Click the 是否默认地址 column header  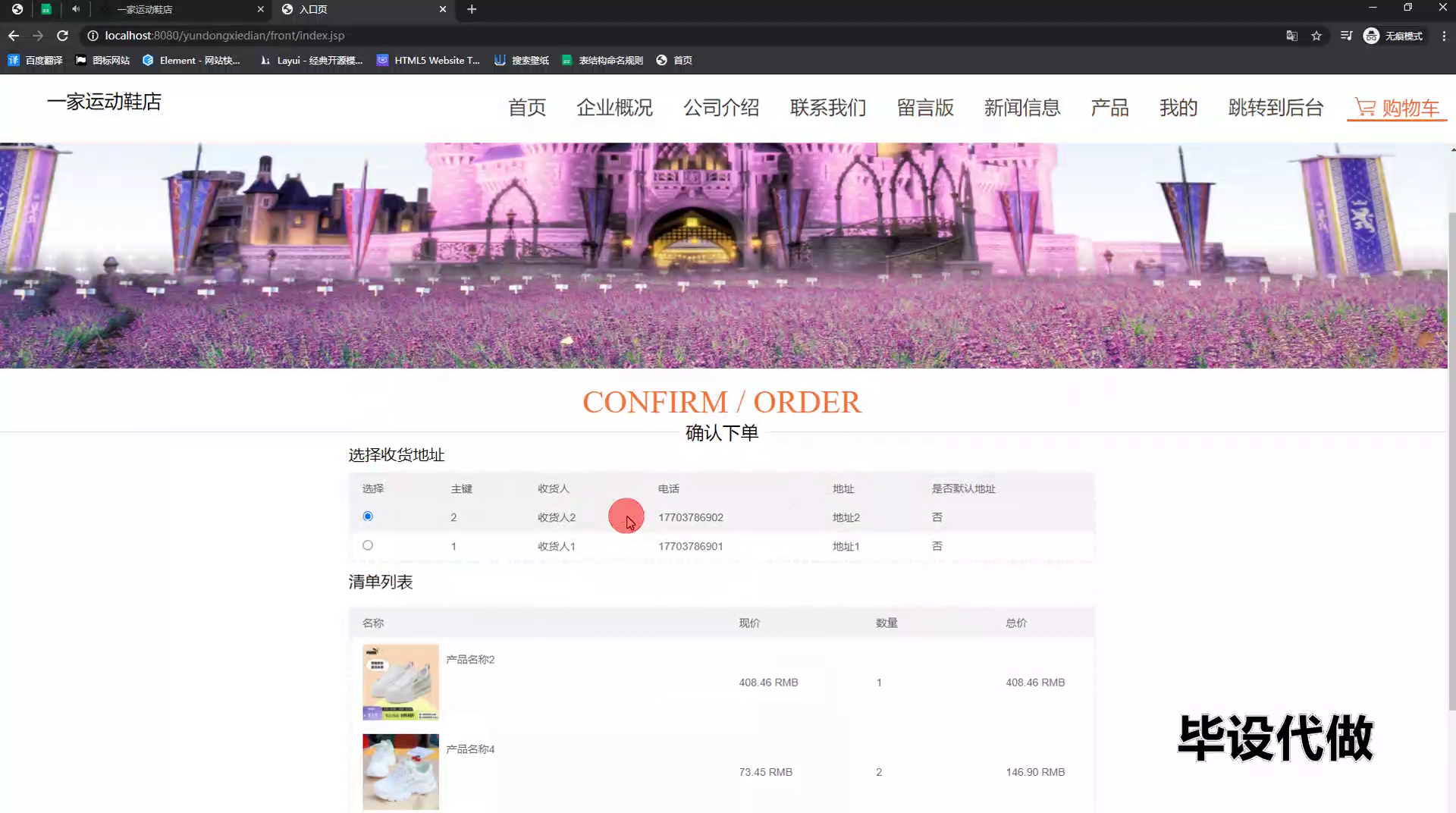(x=963, y=488)
